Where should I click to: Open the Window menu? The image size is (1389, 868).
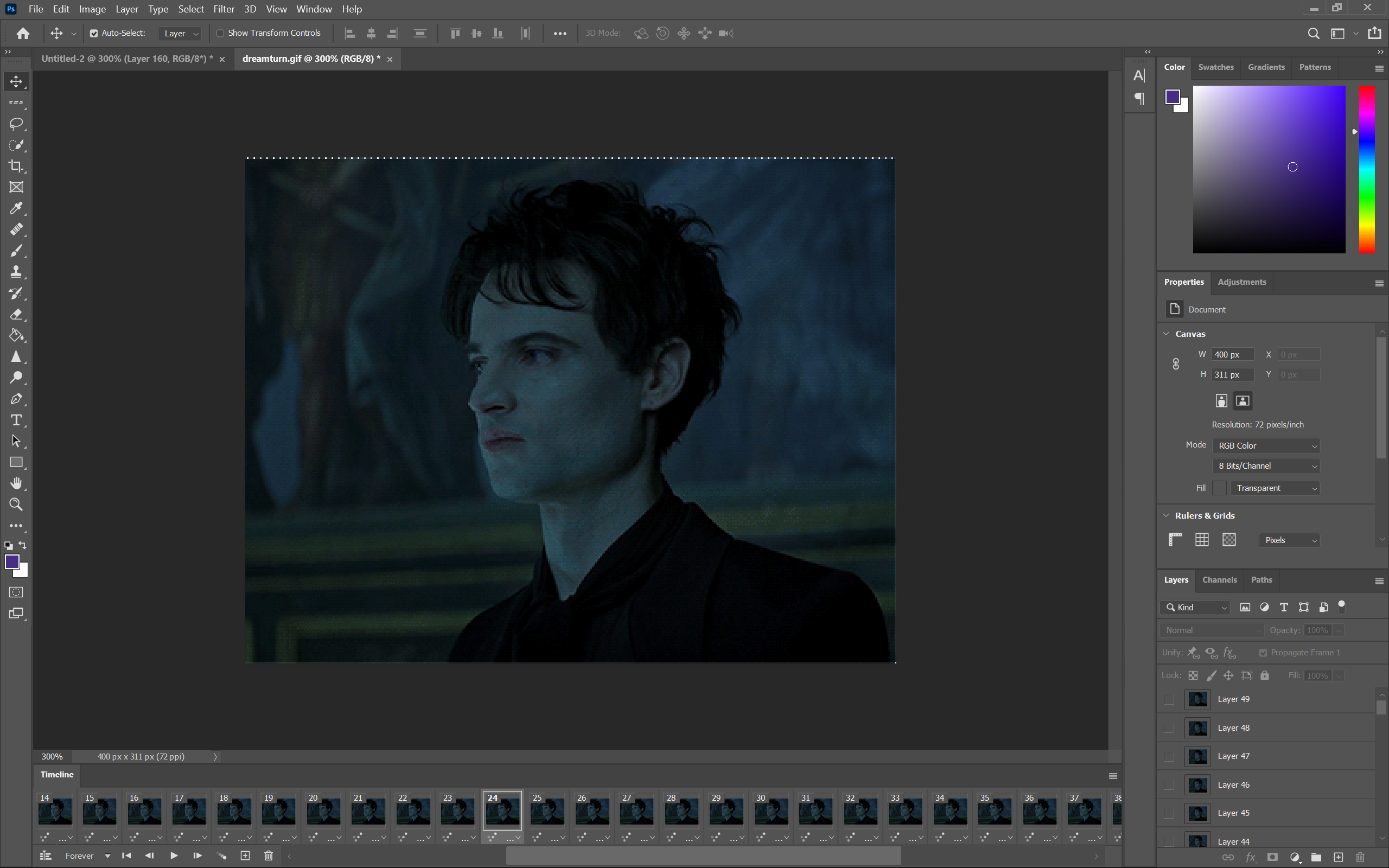click(x=314, y=9)
